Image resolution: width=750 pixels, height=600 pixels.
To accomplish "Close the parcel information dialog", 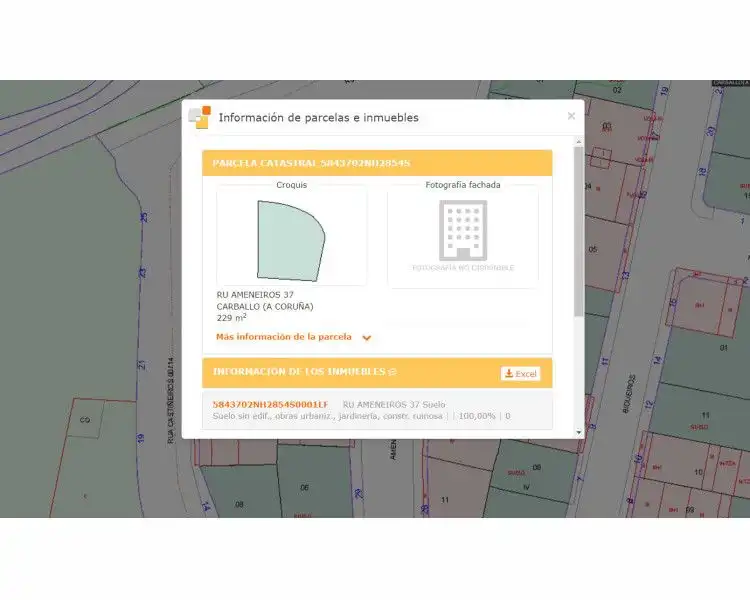I will pyautogui.click(x=571, y=116).
